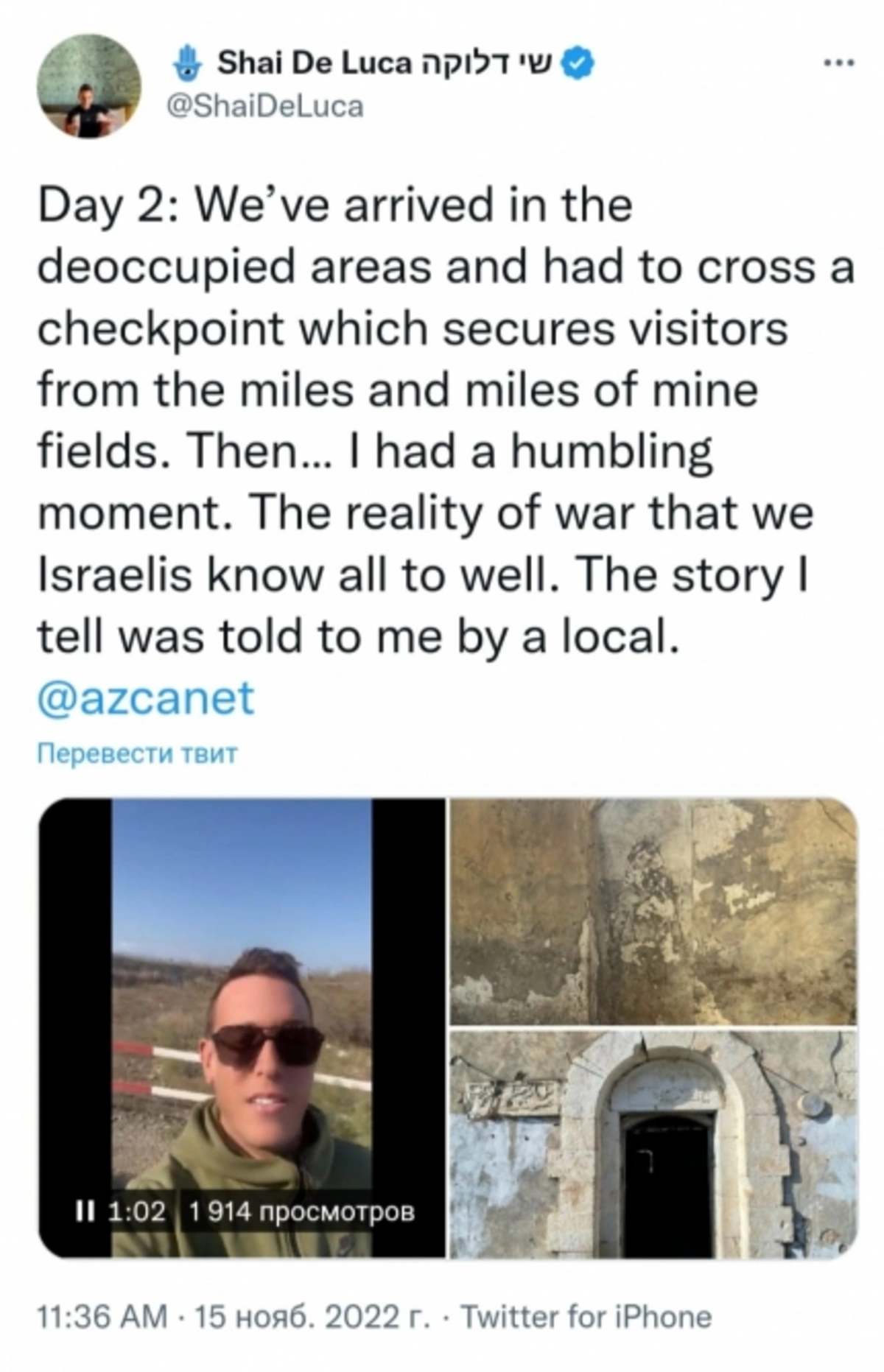Image resolution: width=884 pixels, height=1372 pixels.
Task: Click the 11:36 AM timestamp
Action: coord(102,1317)
